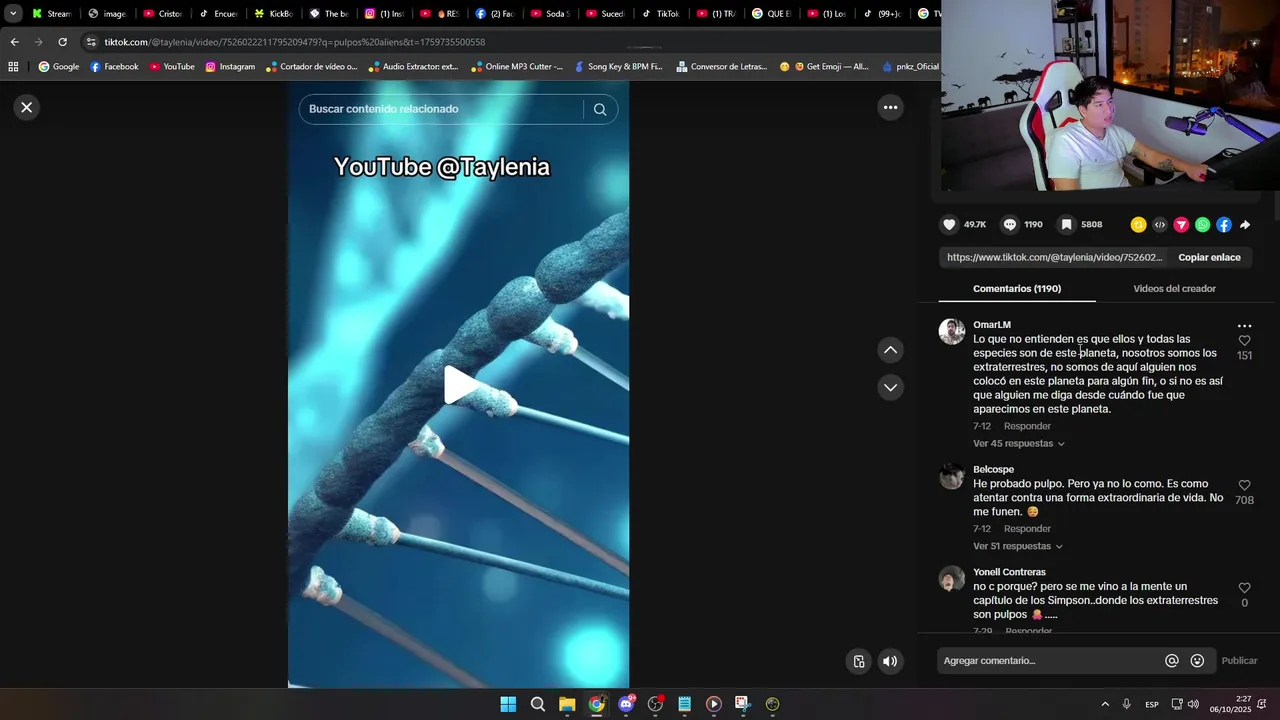1280x720 pixels.
Task: Switch to Videos del creador tab
Action: pos(1174,289)
